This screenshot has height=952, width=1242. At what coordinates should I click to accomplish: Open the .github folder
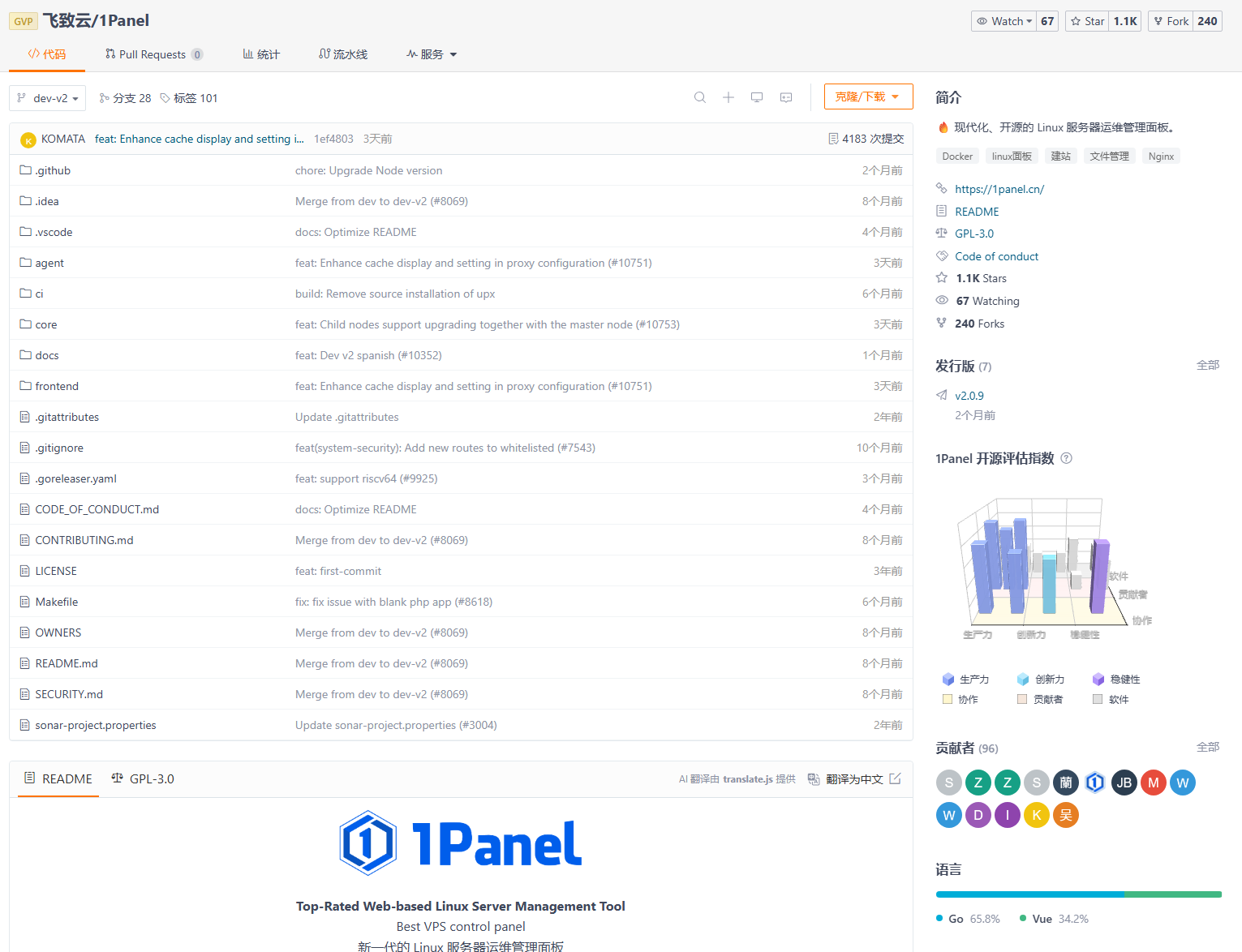[53, 170]
